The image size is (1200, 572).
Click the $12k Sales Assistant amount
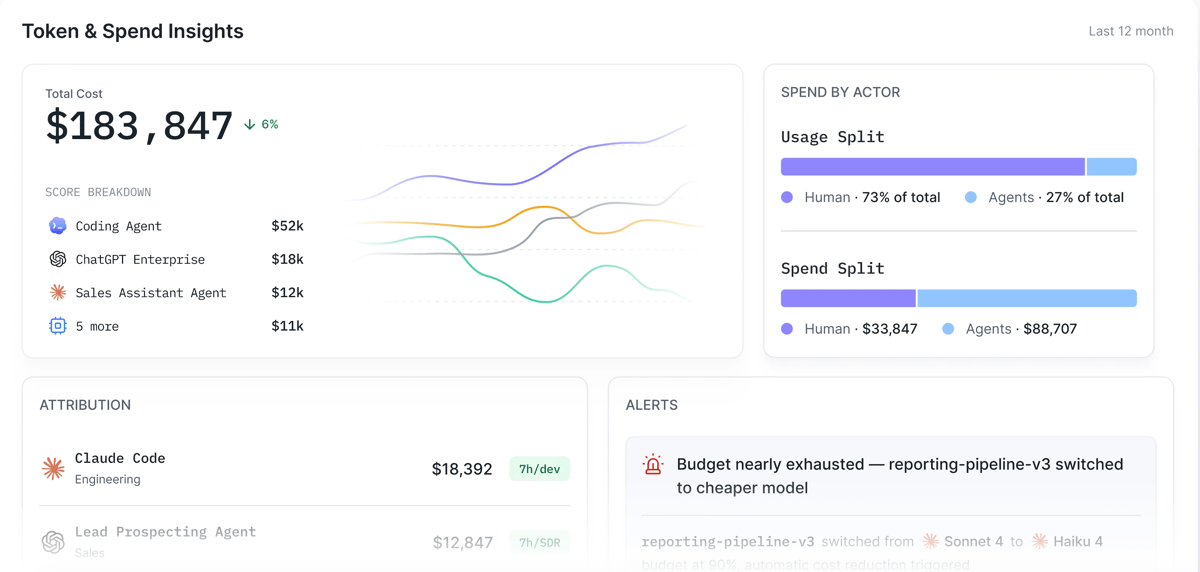(x=287, y=292)
